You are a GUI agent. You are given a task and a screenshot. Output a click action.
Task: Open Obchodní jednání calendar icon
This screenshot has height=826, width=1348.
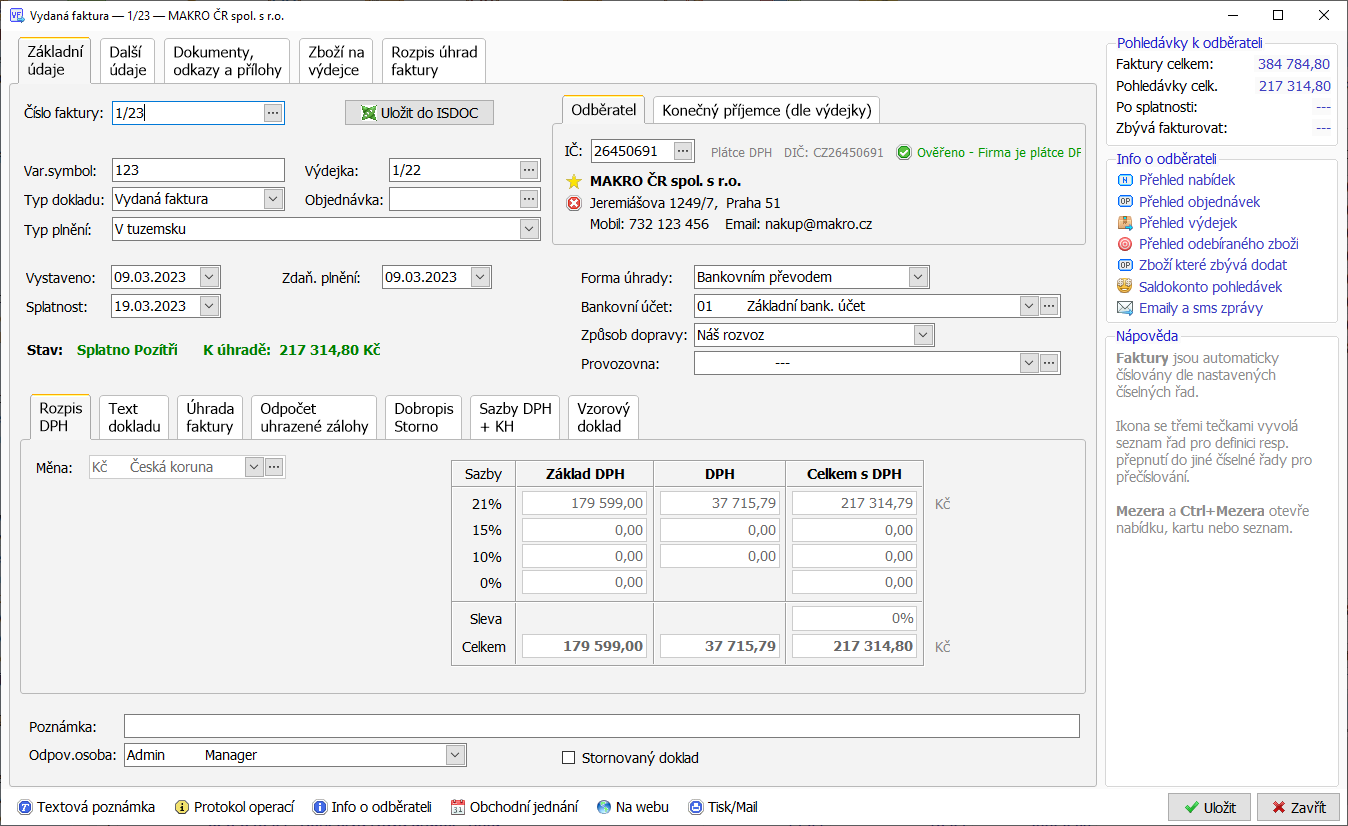pos(459,807)
